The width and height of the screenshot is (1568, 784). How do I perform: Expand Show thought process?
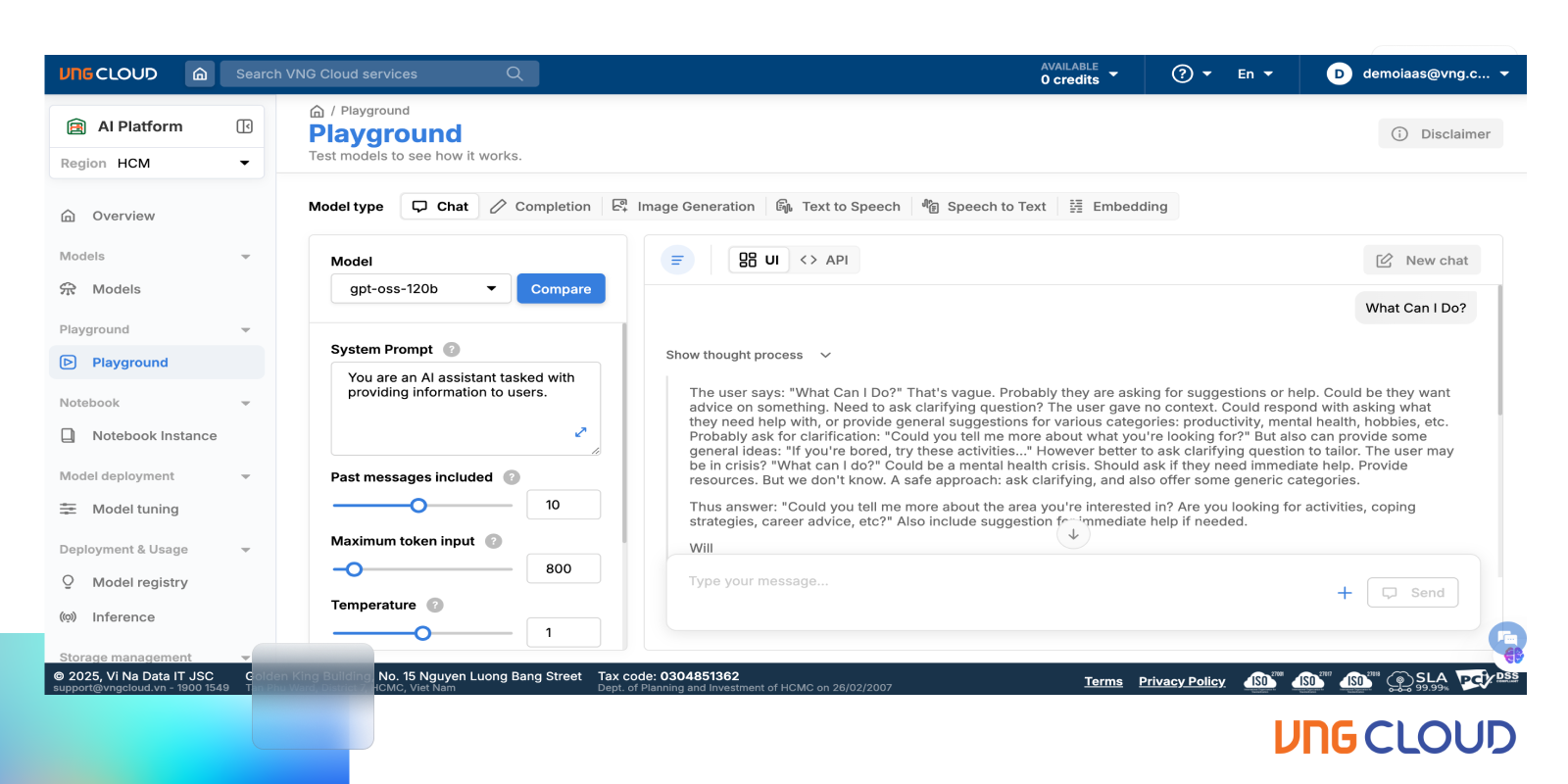point(749,355)
